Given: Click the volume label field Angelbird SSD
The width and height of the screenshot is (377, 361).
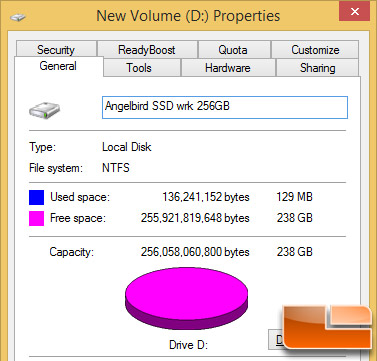Looking at the screenshot, I should pos(225,107).
